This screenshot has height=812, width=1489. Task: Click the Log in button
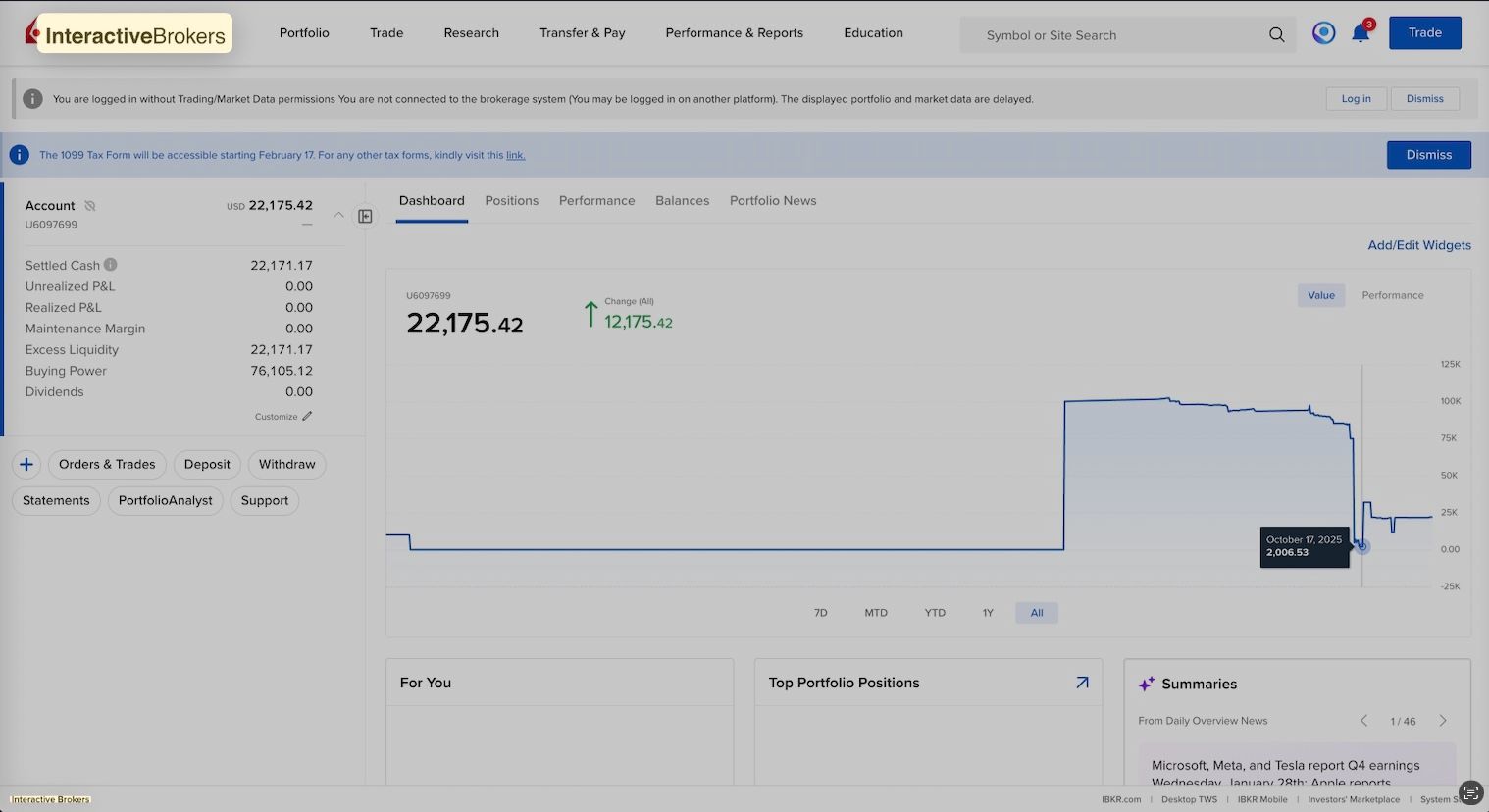click(x=1357, y=99)
